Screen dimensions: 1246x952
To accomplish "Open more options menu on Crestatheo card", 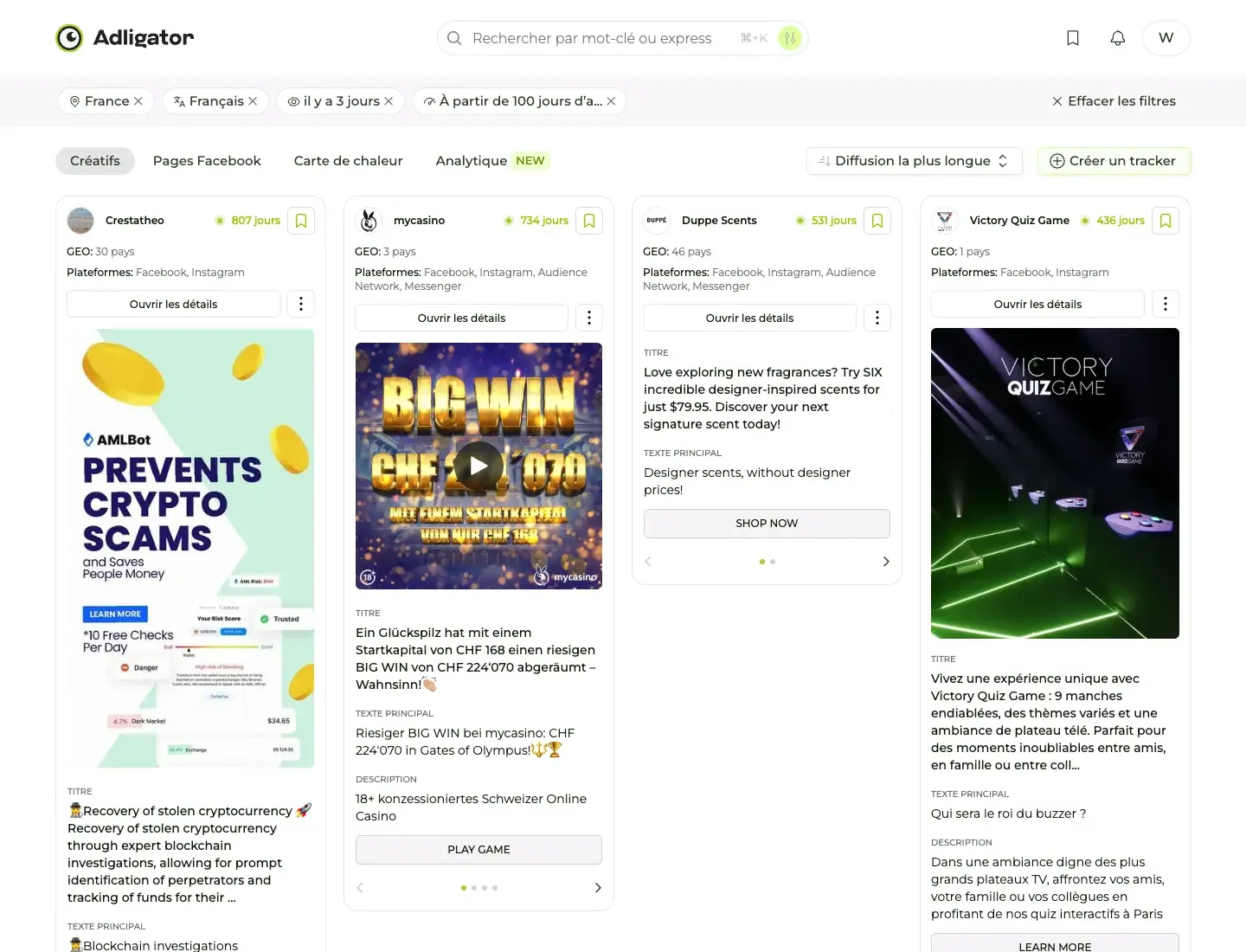I will (x=301, y=304).
